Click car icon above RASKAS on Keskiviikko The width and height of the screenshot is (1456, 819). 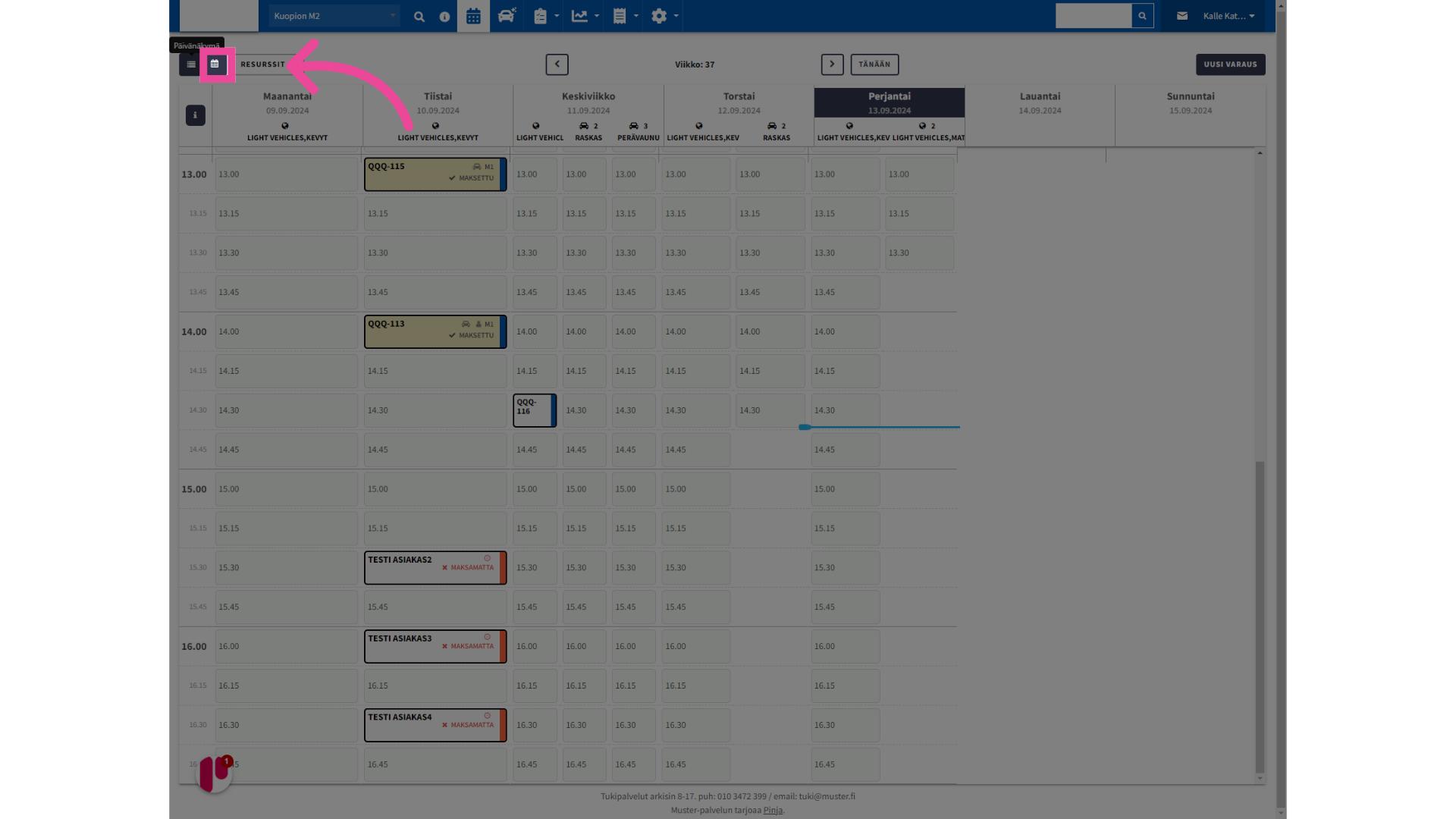tap(584, 126)
